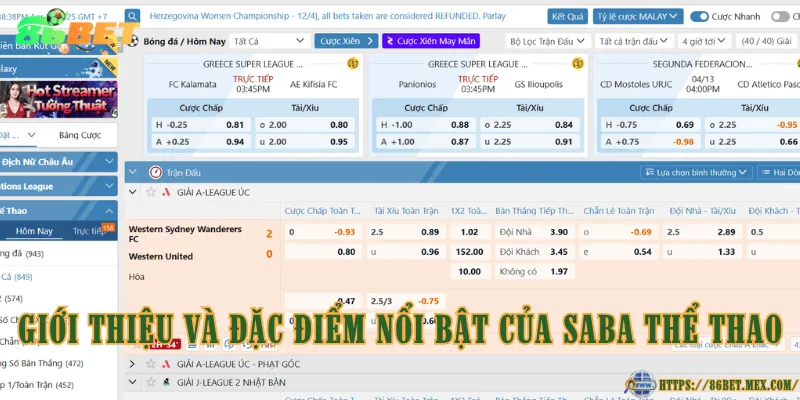
Task: Click 1X2 home odds 1.02
Action: click(470, 232)
